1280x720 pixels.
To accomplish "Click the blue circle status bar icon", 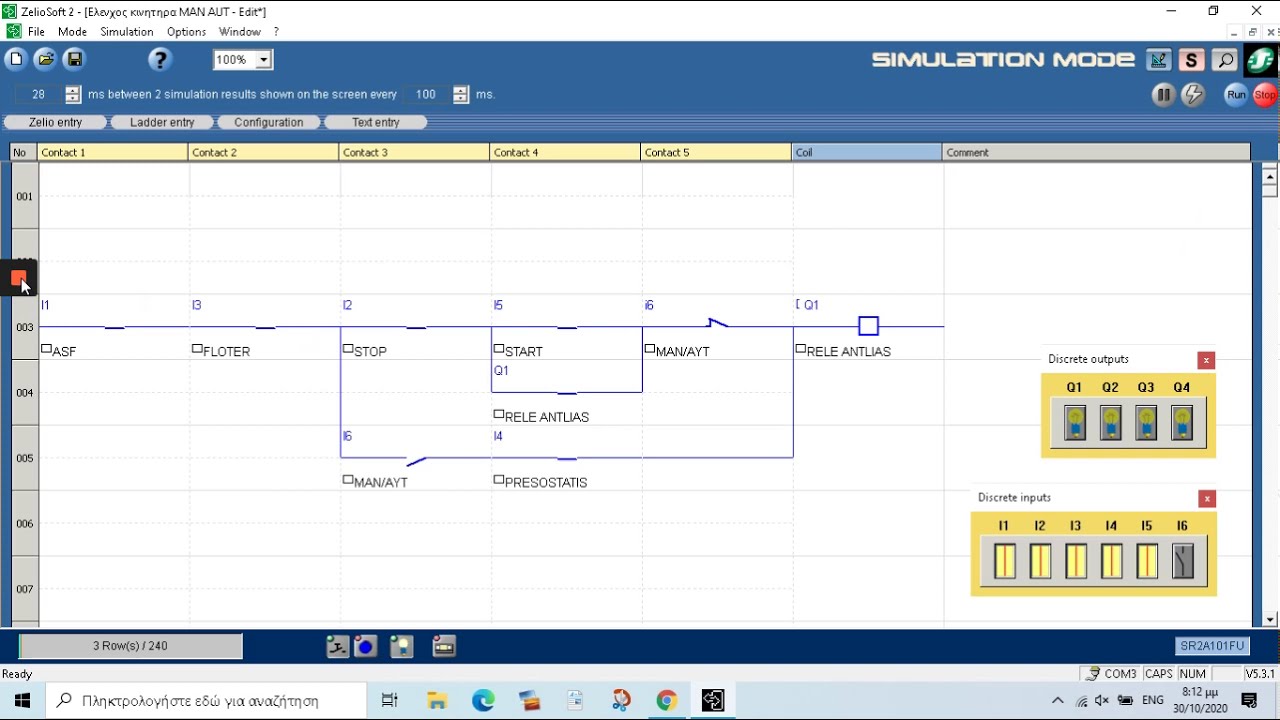I will 365,647.
